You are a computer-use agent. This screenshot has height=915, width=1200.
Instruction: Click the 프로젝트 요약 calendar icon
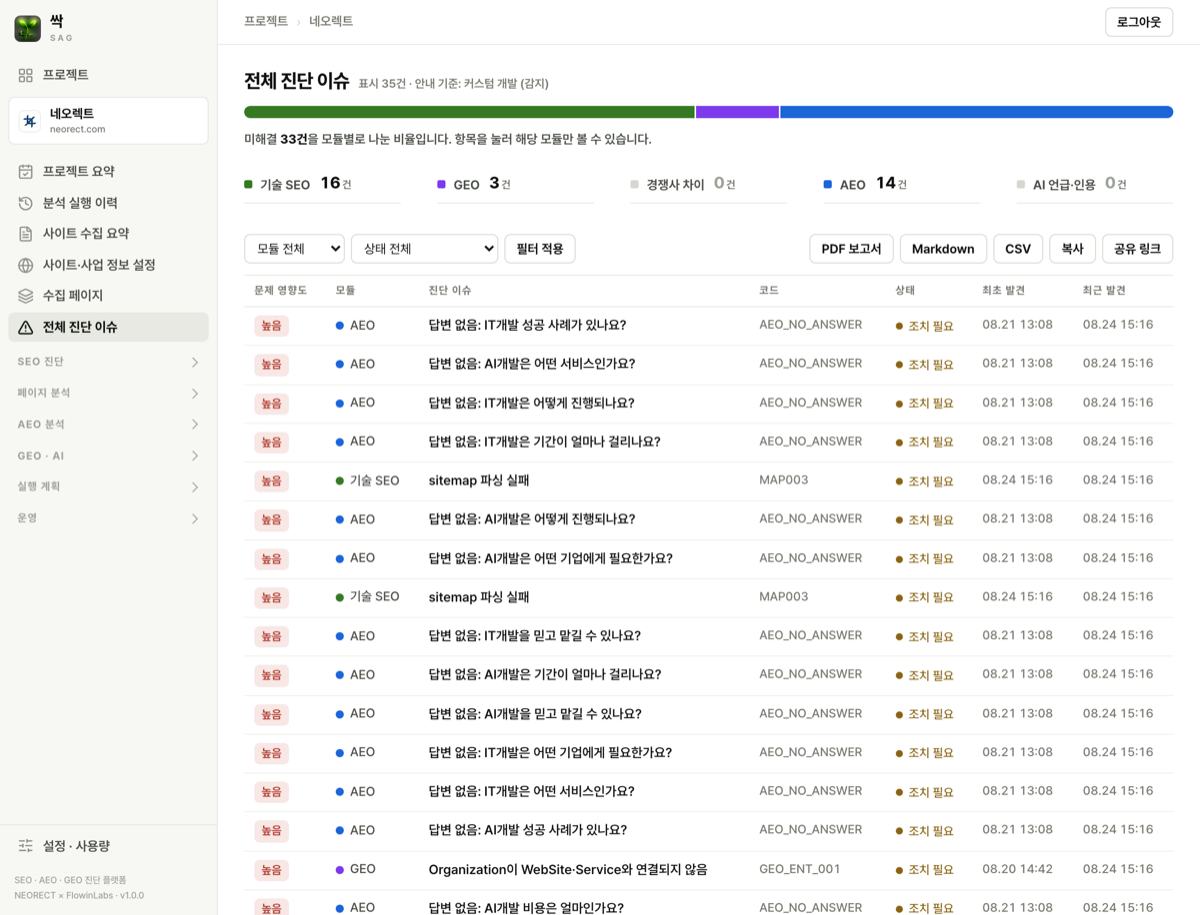(x=26, y=172)
